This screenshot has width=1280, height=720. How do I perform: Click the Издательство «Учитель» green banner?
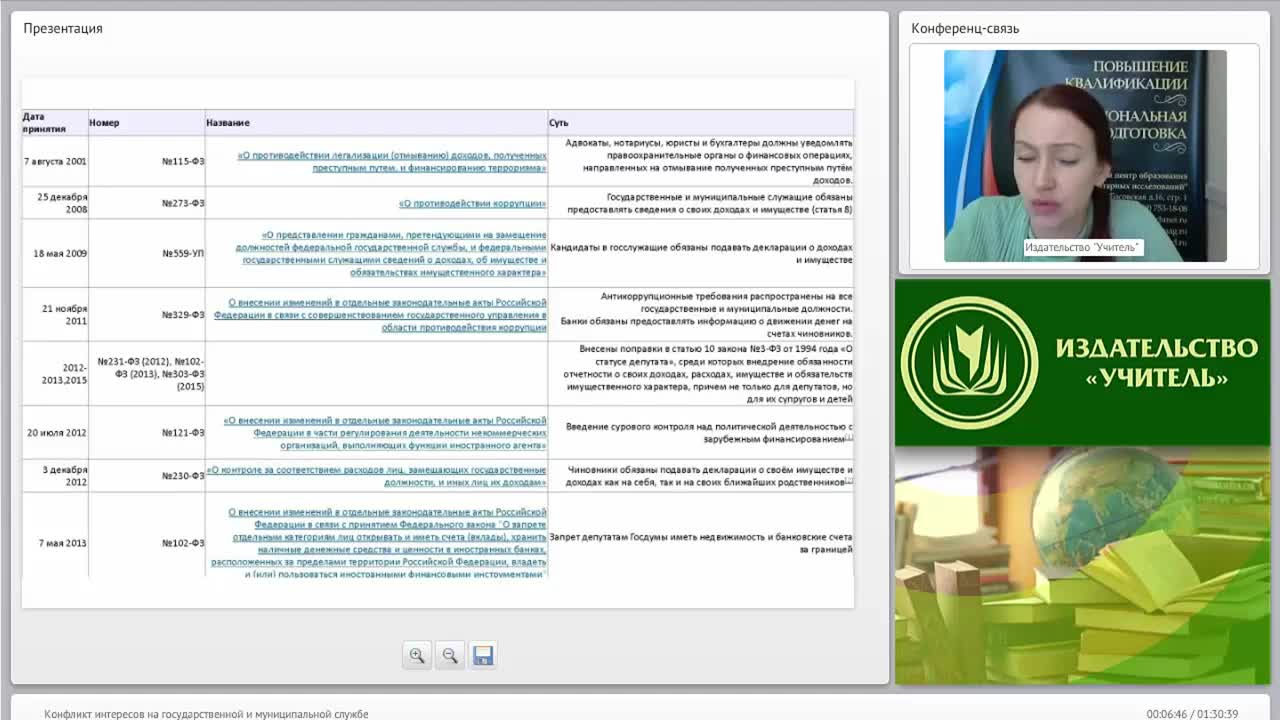coord(1082,363)
